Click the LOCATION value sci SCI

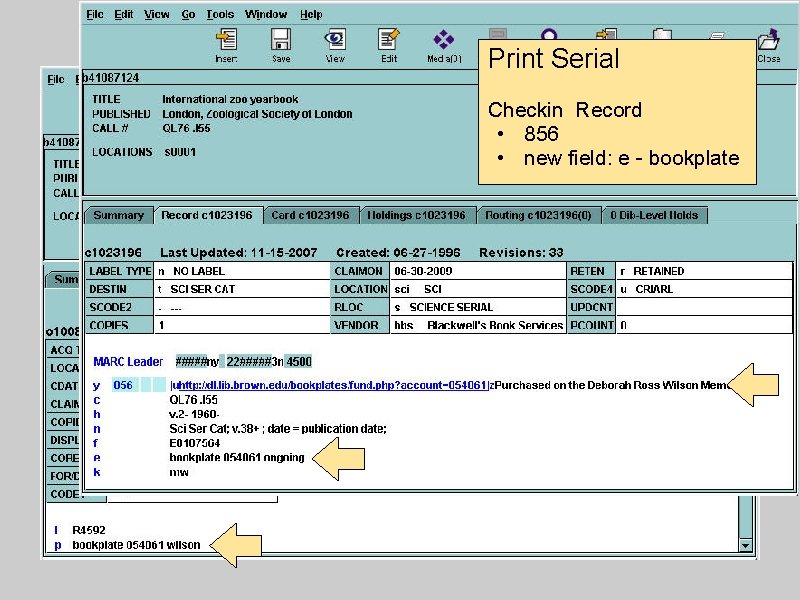click(x=478, y=289)
